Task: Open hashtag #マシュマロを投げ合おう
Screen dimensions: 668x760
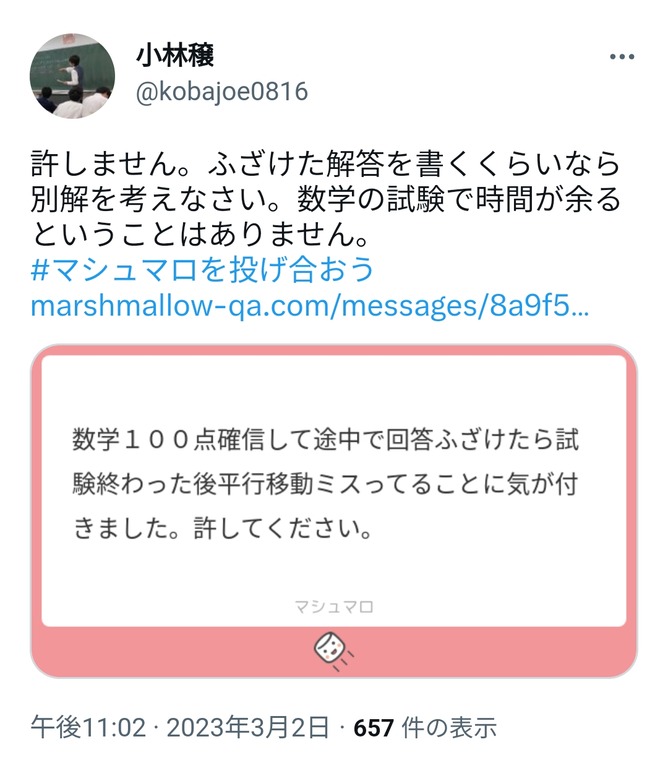Action: [202, 270]
